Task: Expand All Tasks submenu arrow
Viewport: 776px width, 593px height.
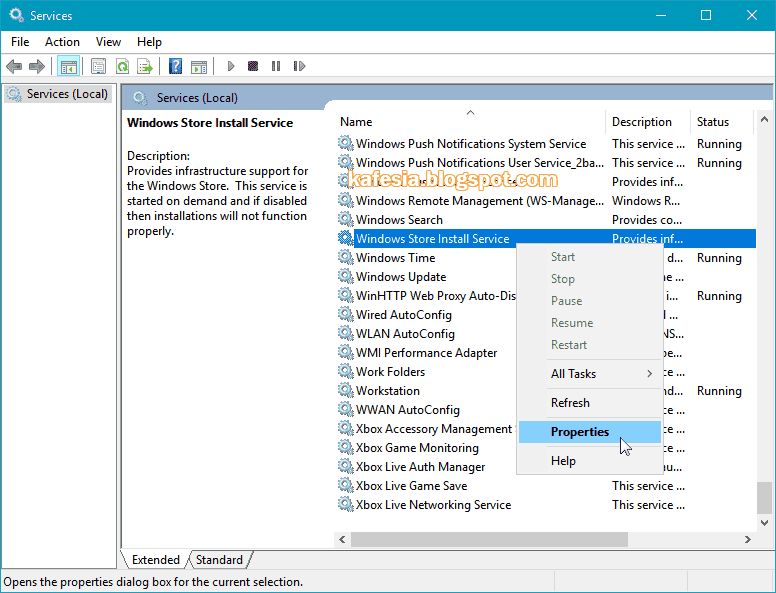Action: [649, 374]
